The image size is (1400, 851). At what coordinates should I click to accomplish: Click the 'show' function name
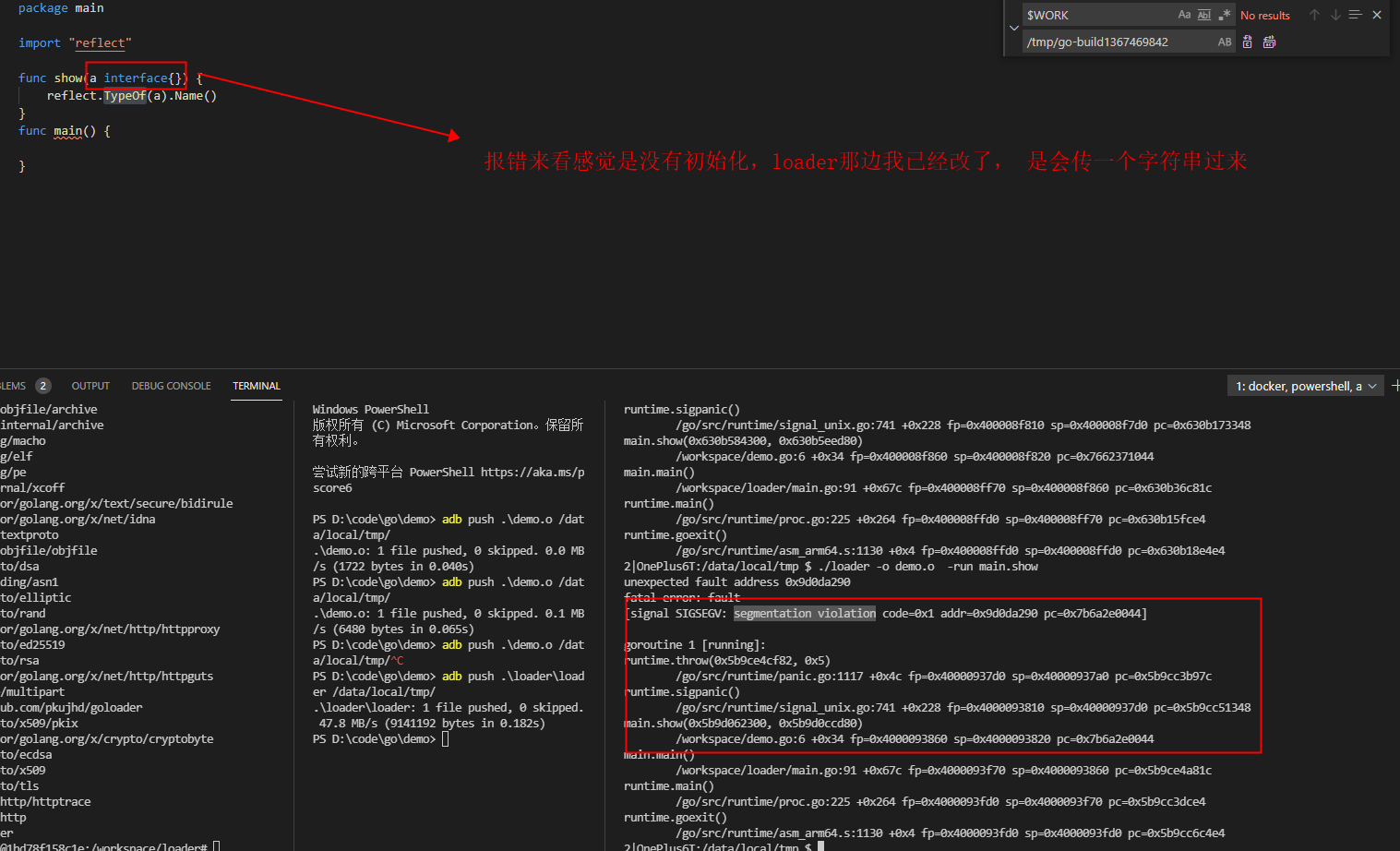click(68, 78)
